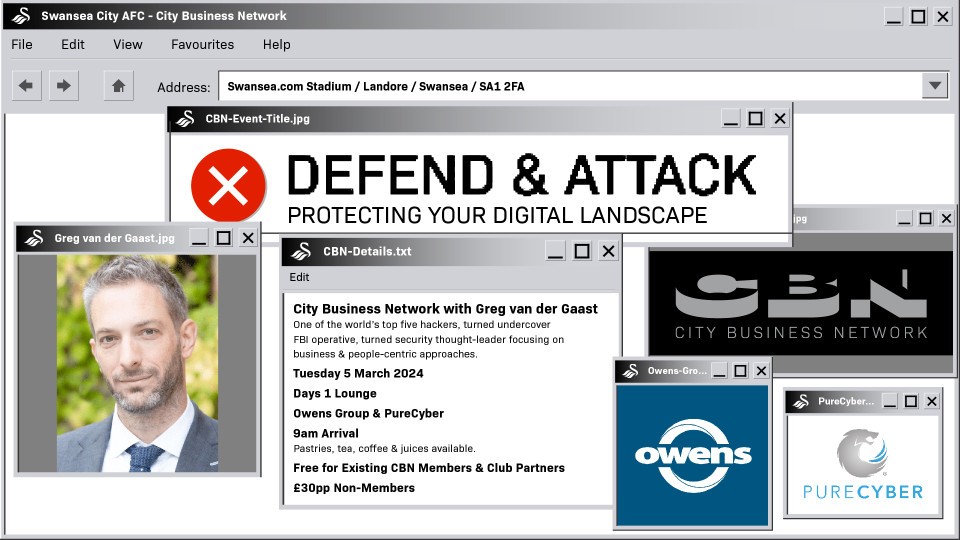Screen dimensions: 960x540
Task: Expand the Address bar dropdown arrow
Action: point(934,86)
